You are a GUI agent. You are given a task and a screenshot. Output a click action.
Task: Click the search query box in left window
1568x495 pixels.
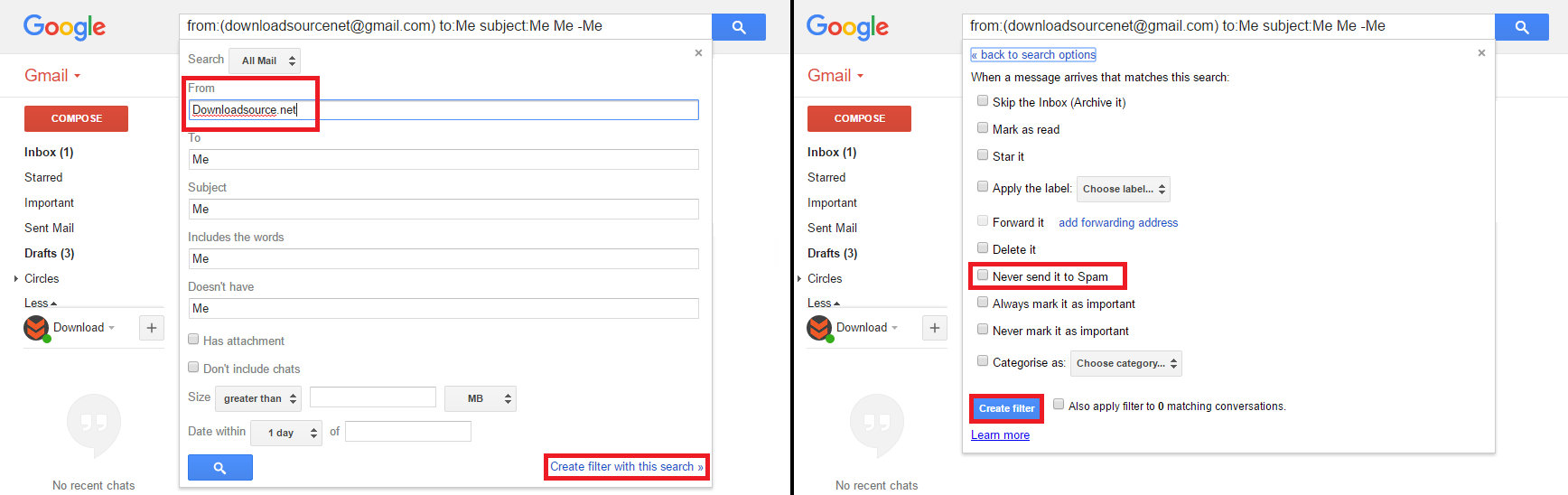[x=445, y=26]
